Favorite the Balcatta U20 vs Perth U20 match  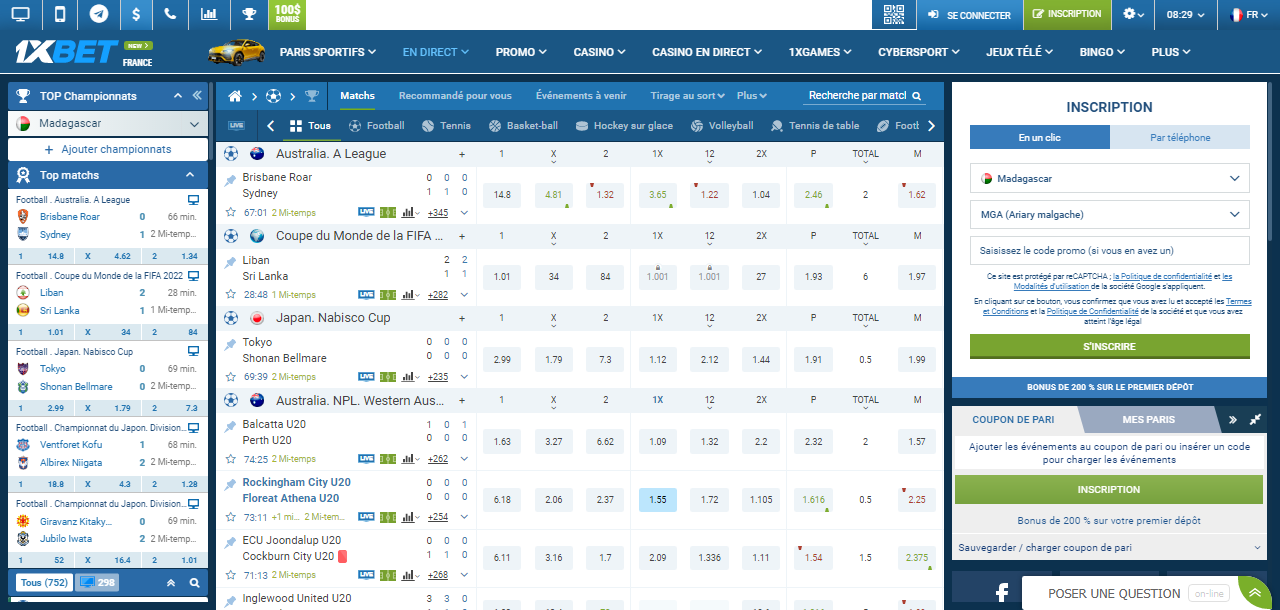point(231,460)
